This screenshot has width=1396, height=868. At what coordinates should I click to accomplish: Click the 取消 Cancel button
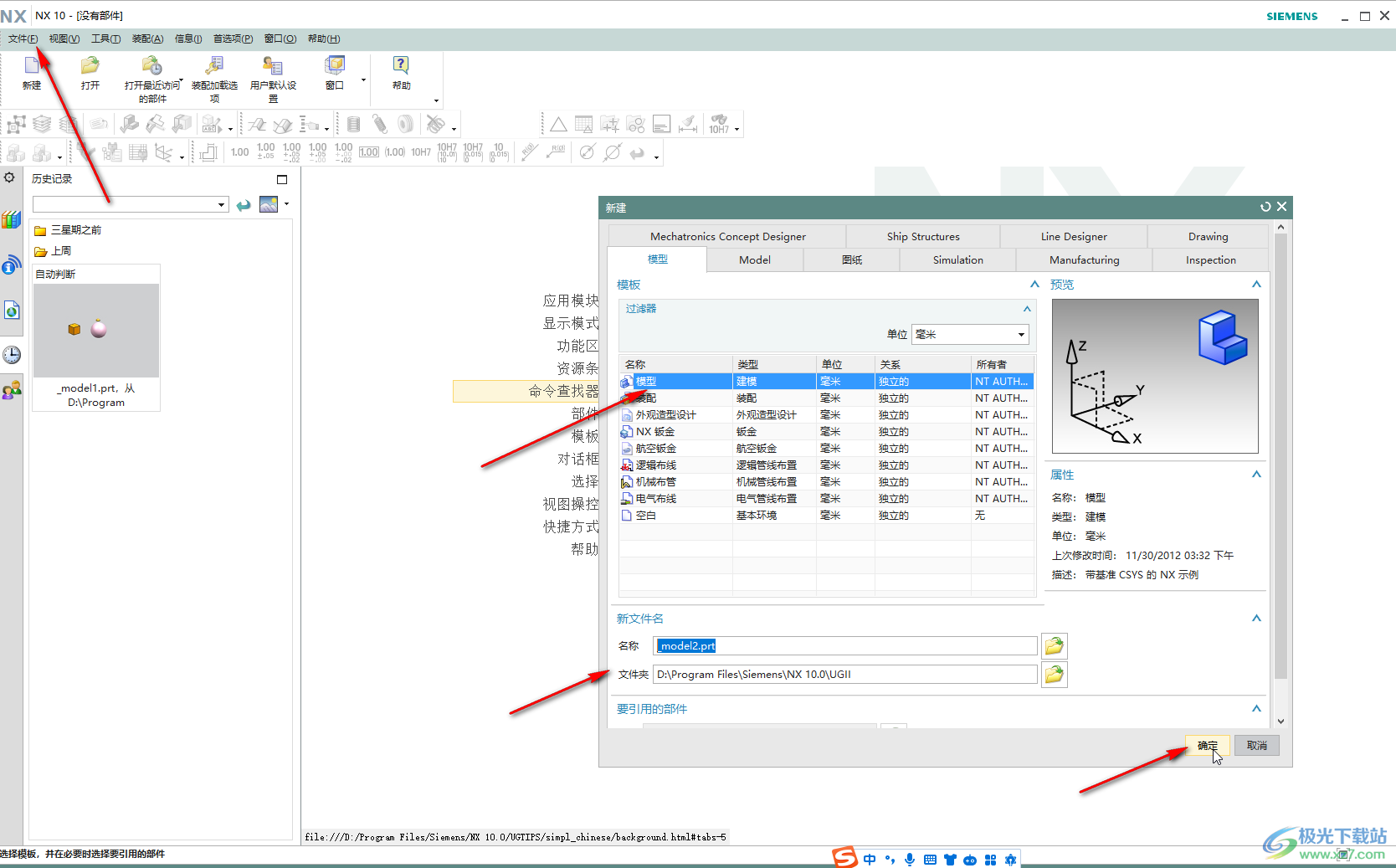(1257, 746)
